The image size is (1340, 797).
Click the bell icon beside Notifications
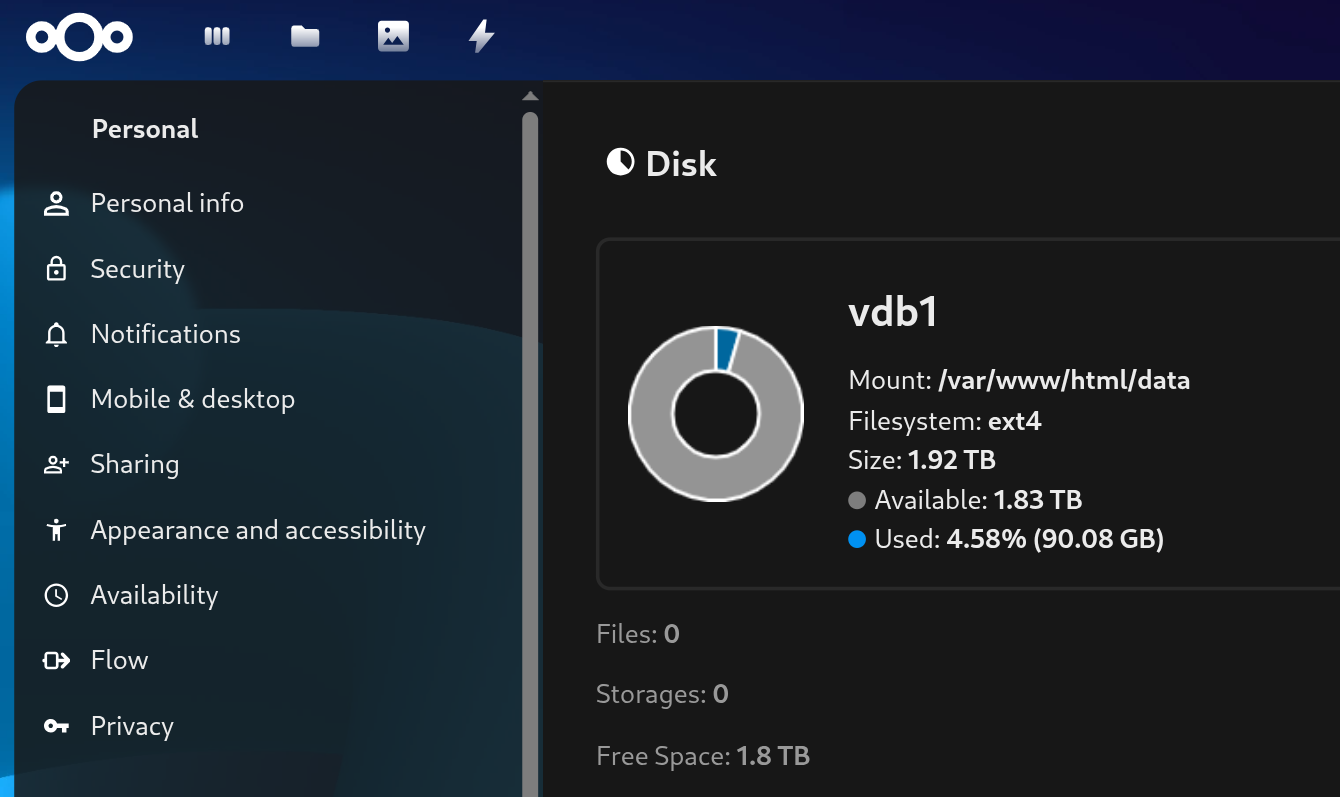point(56,335)
